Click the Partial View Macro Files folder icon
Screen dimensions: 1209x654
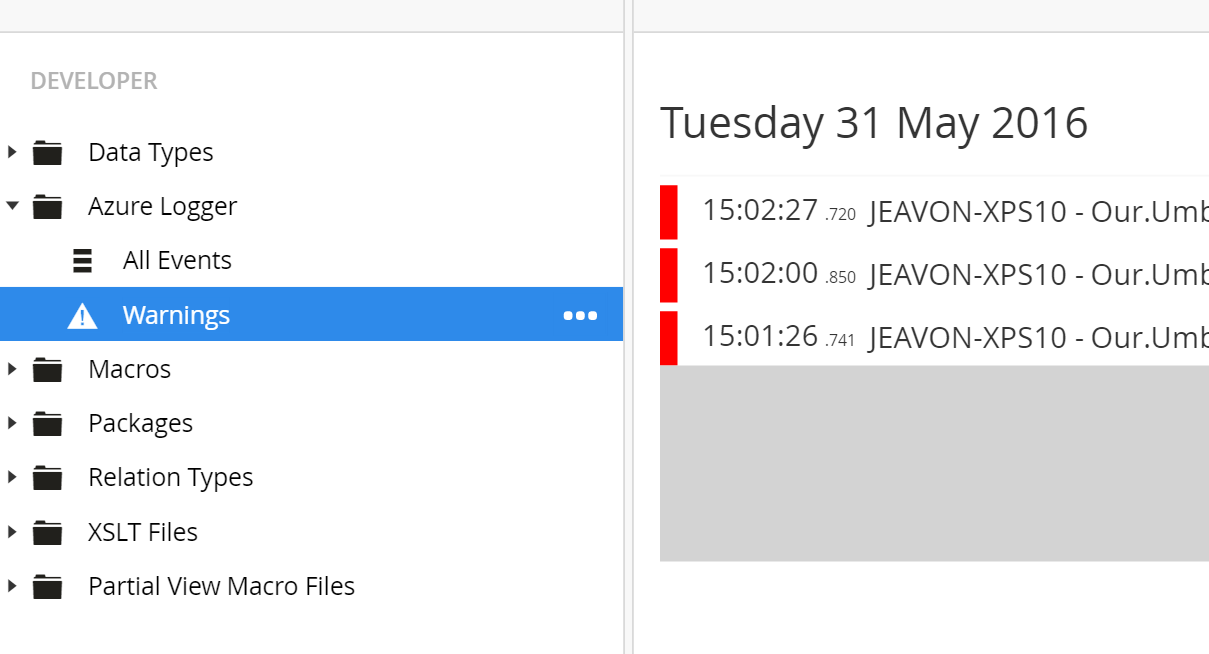click(47, 587)
